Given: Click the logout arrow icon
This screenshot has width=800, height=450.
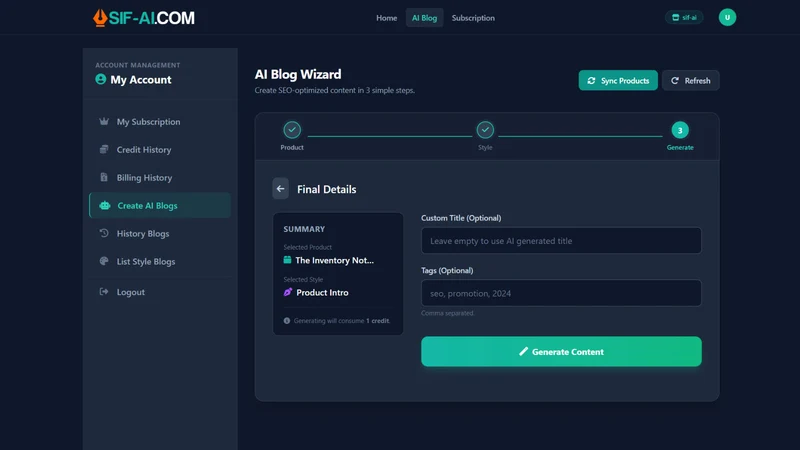Looking at the screenshot, I should (104, 291).
